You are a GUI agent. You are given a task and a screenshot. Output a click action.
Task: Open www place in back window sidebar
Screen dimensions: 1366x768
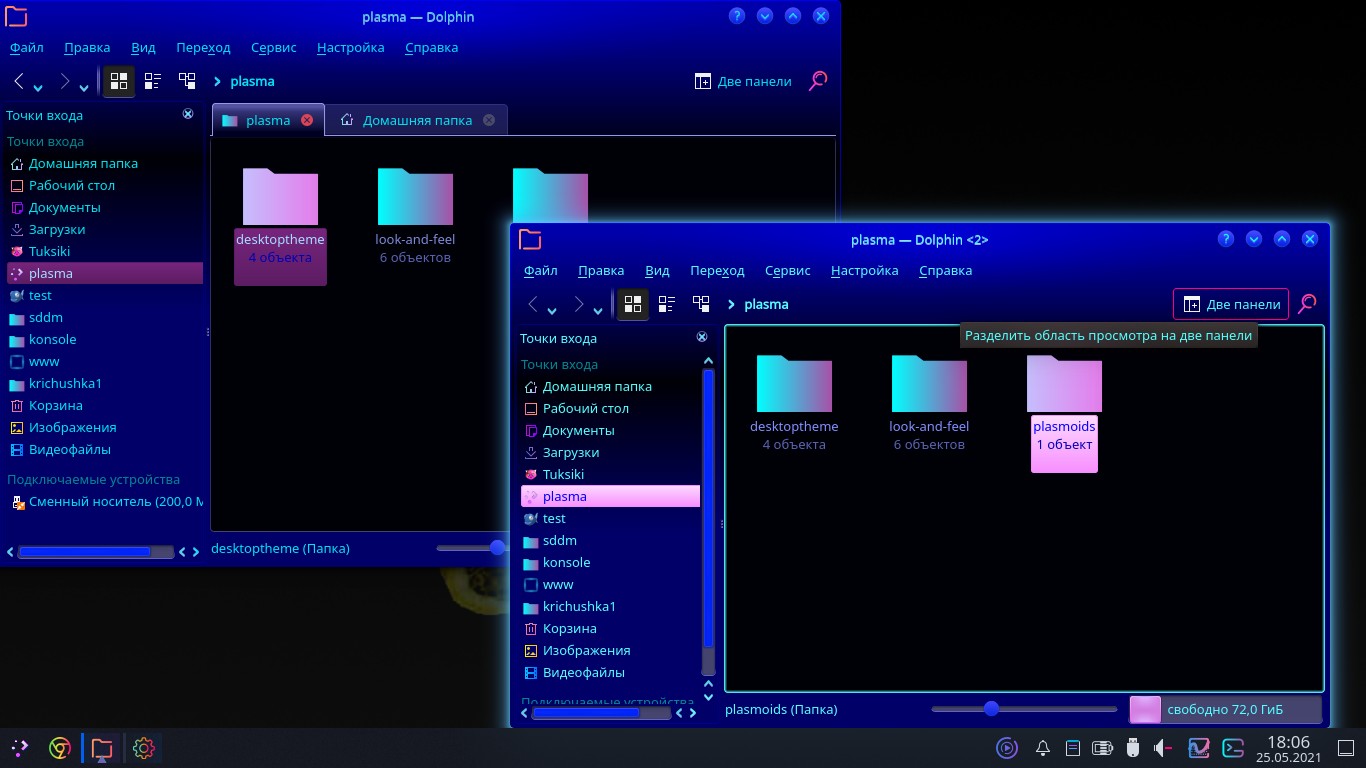(x=105, y=361)
